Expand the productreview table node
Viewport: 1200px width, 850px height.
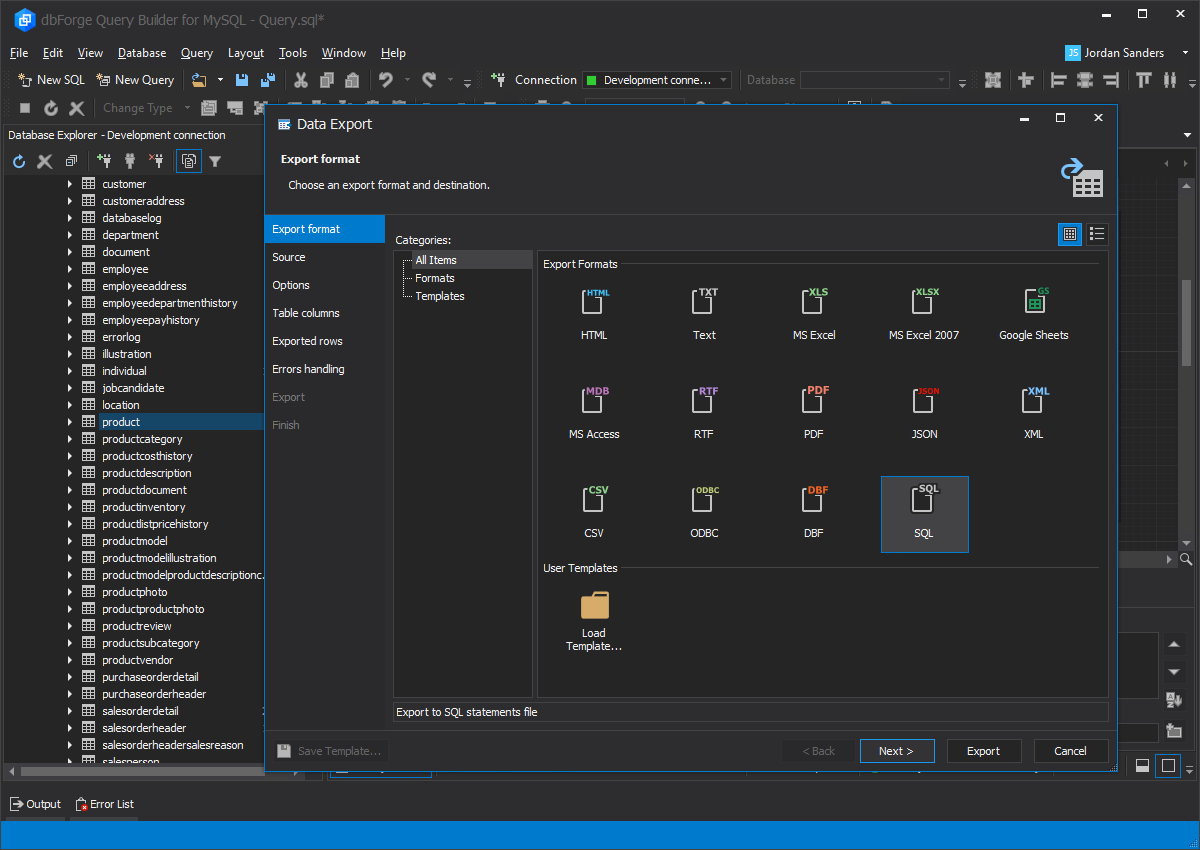coord(70,626)
